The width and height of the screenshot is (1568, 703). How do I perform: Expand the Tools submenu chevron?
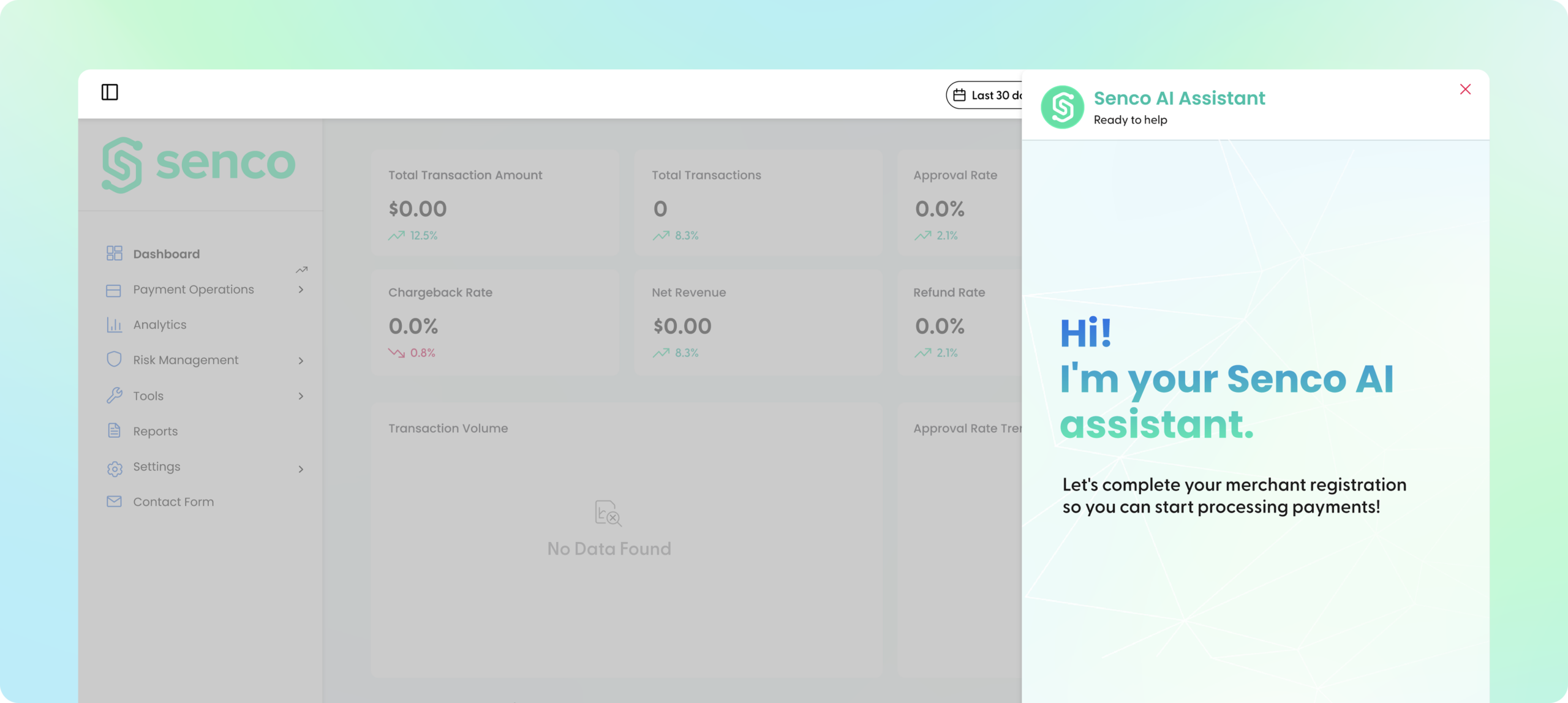click(301, 396)
